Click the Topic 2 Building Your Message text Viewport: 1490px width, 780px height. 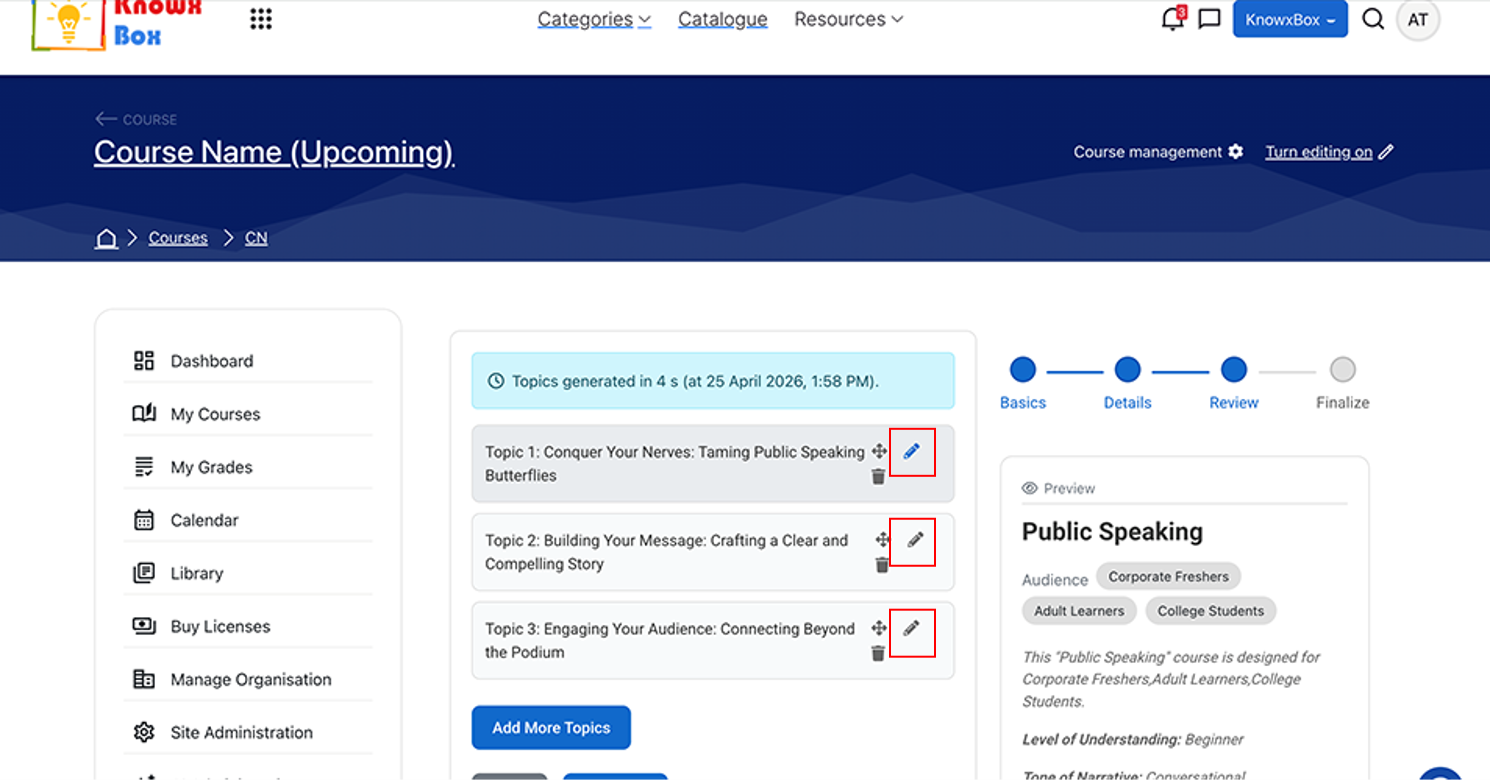667,552
